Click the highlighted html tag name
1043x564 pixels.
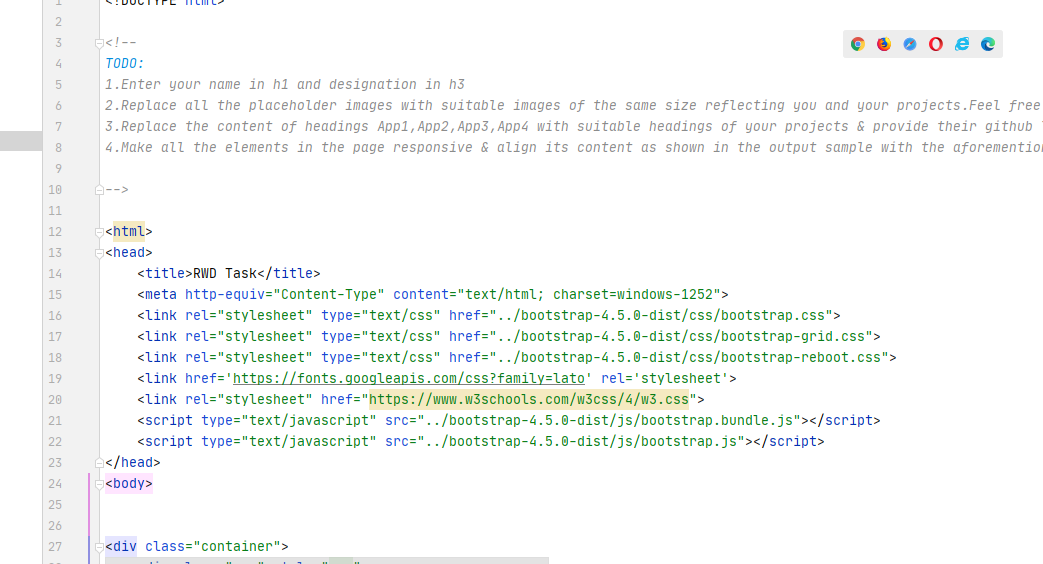(x=128, y=231)
